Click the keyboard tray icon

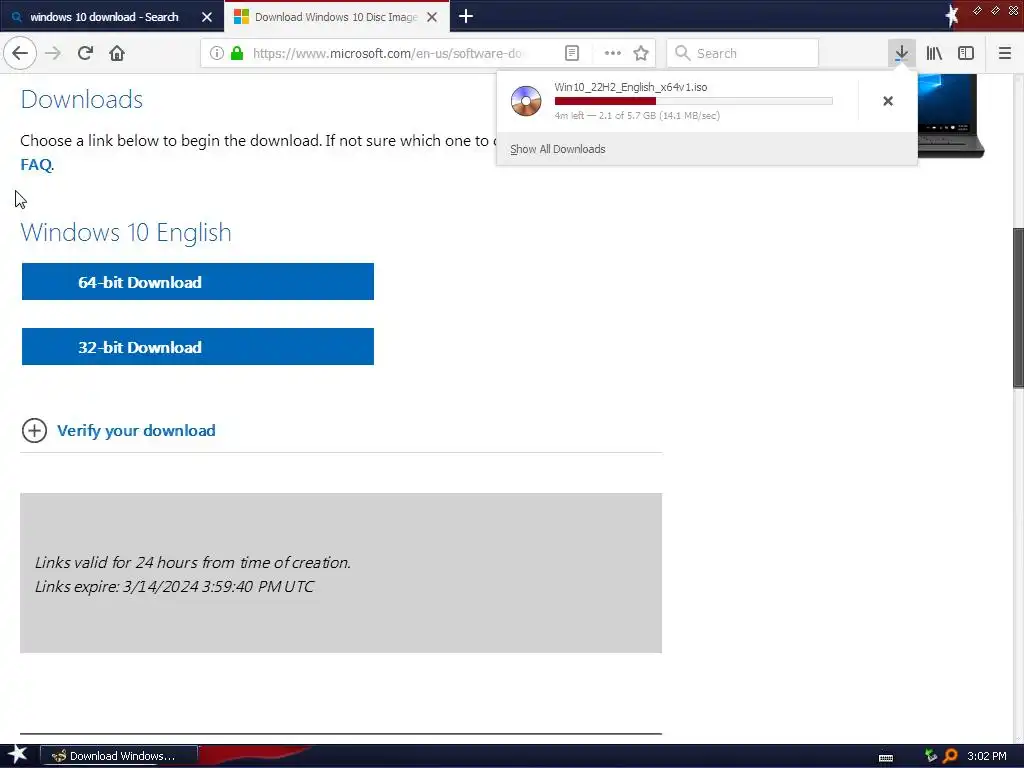click(x=886, y=757)
